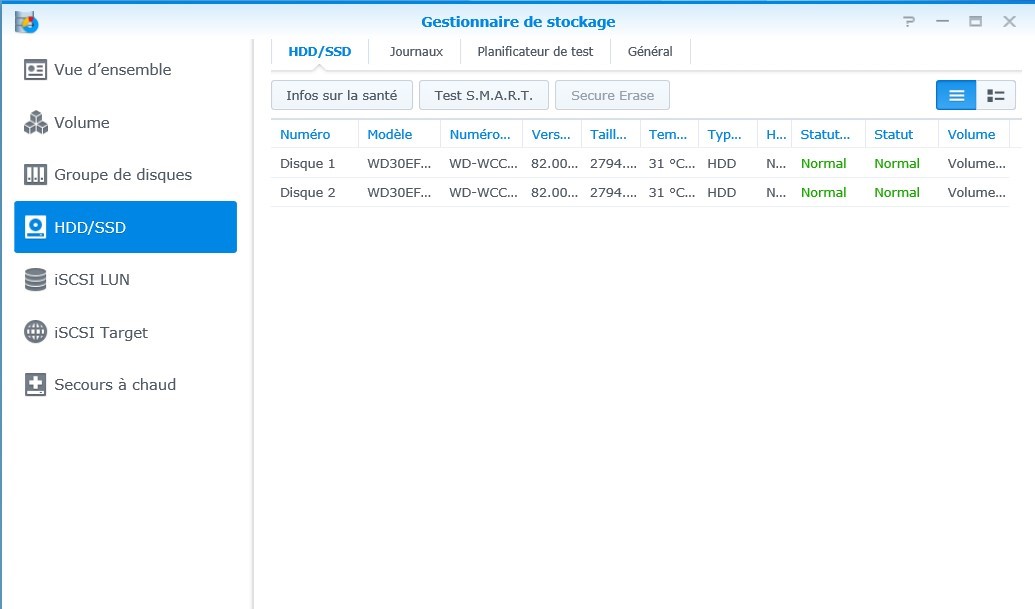Click WD-WCC... serial in Disque 2 row
Image resolution: width=1035 pixels, height=609 pixels.
pos(483,193)
